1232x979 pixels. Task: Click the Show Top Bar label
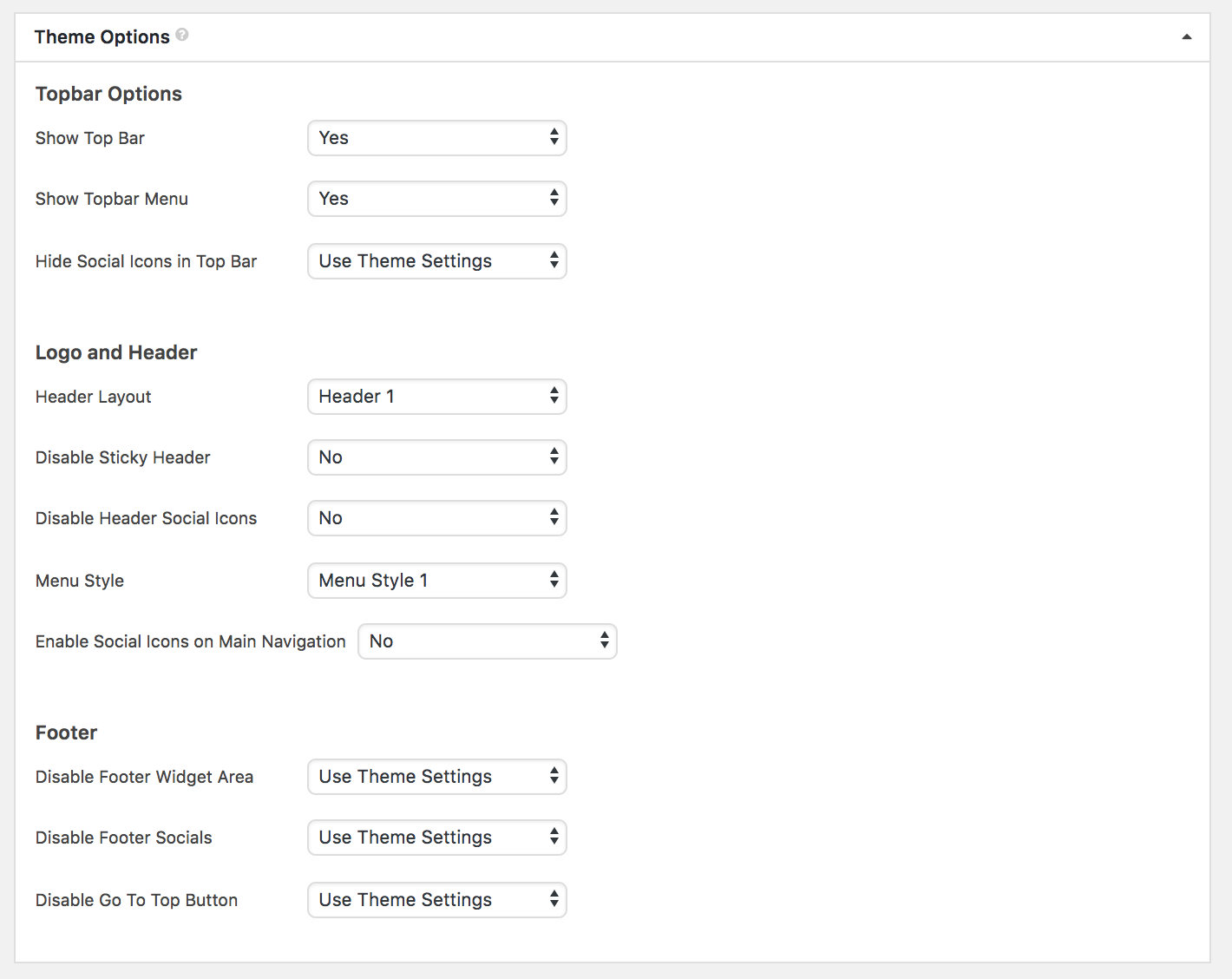[x=89, y=138]
